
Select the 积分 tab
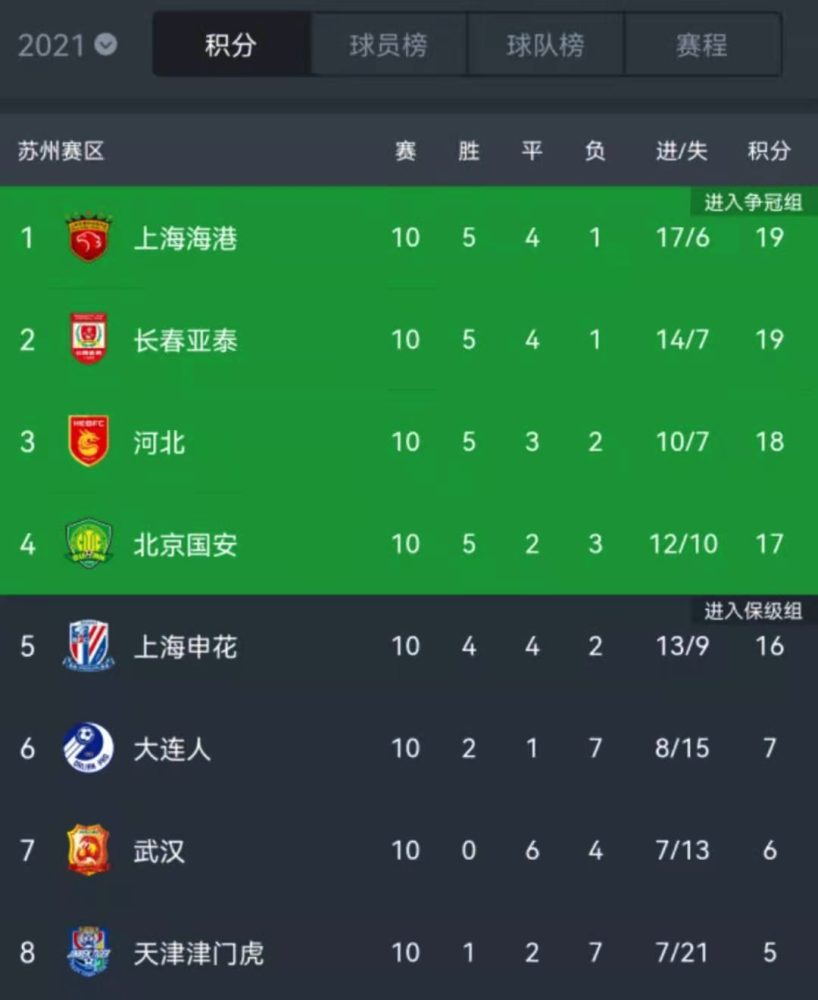(x=231, y=45)
